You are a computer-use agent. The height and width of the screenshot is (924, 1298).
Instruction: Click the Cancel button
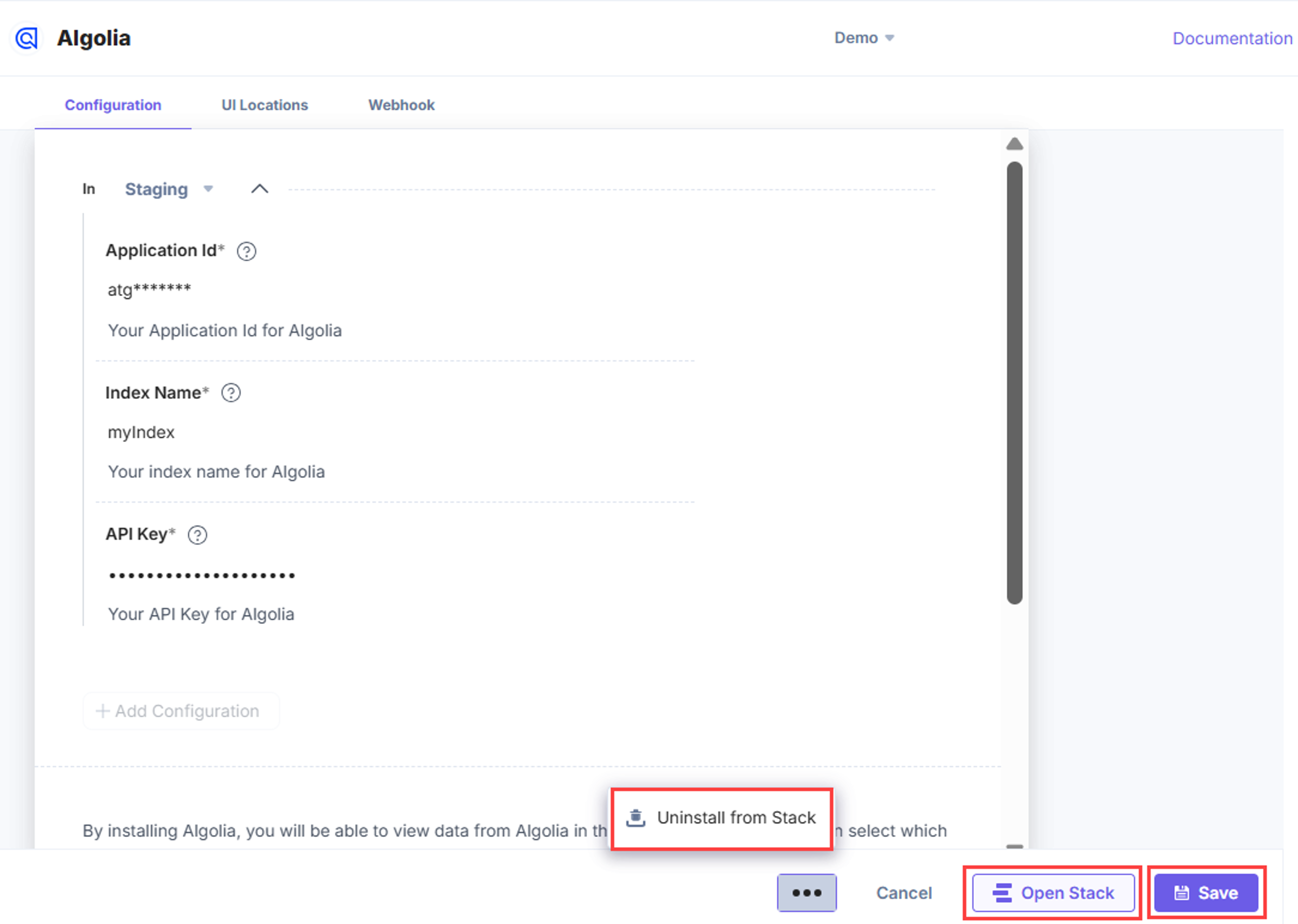(904, 893)
